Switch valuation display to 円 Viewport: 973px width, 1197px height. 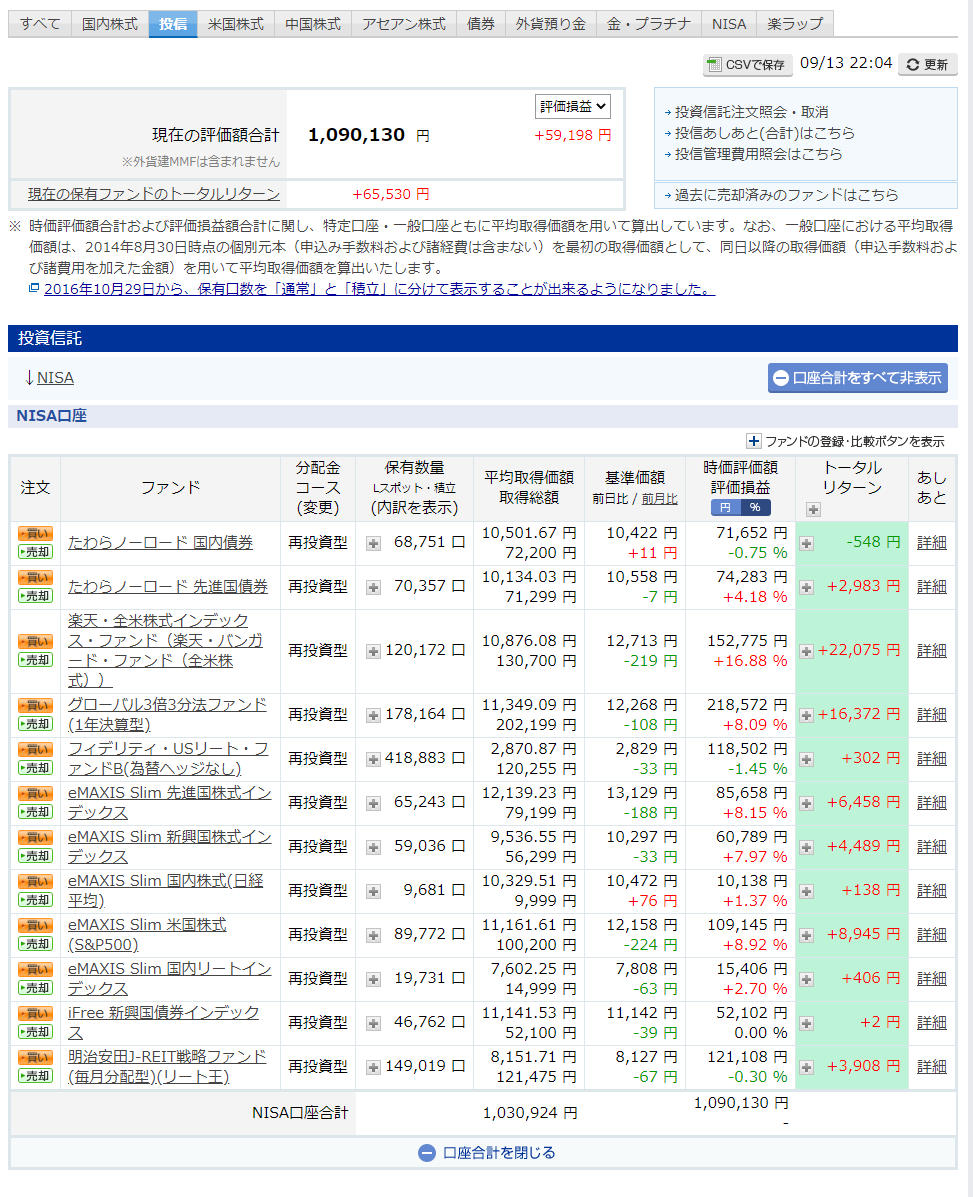[725, 508]
